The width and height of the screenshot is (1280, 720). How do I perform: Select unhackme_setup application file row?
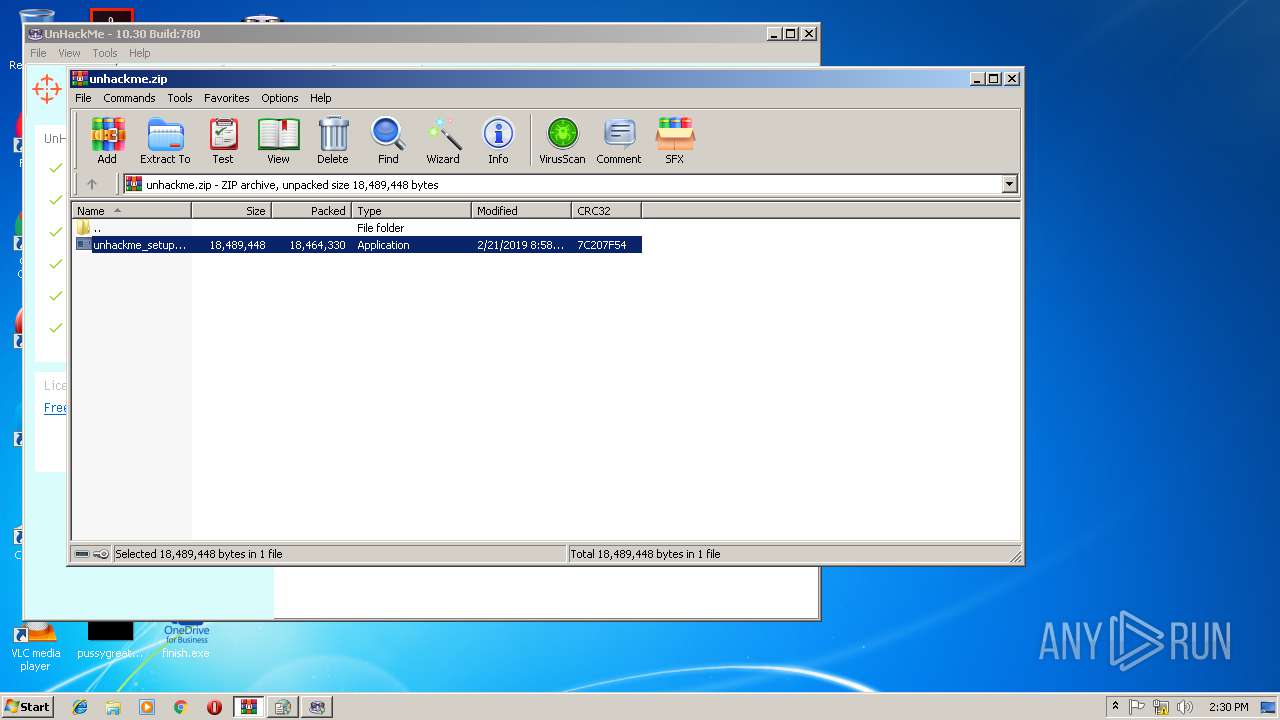(x=357, y=245)
